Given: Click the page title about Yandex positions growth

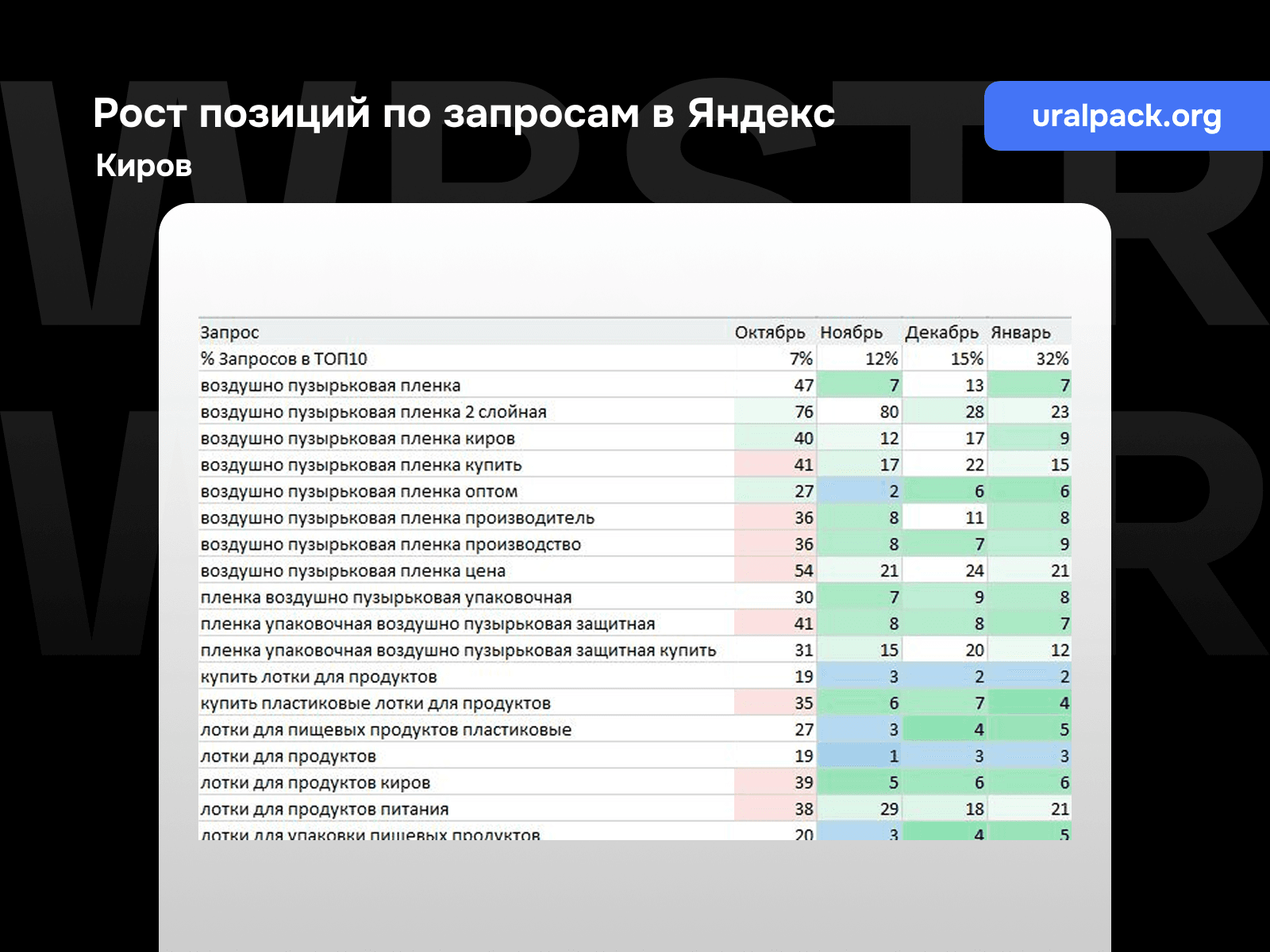Looking at the screenshot, I should pyautogui.click(x=464, y=114).
